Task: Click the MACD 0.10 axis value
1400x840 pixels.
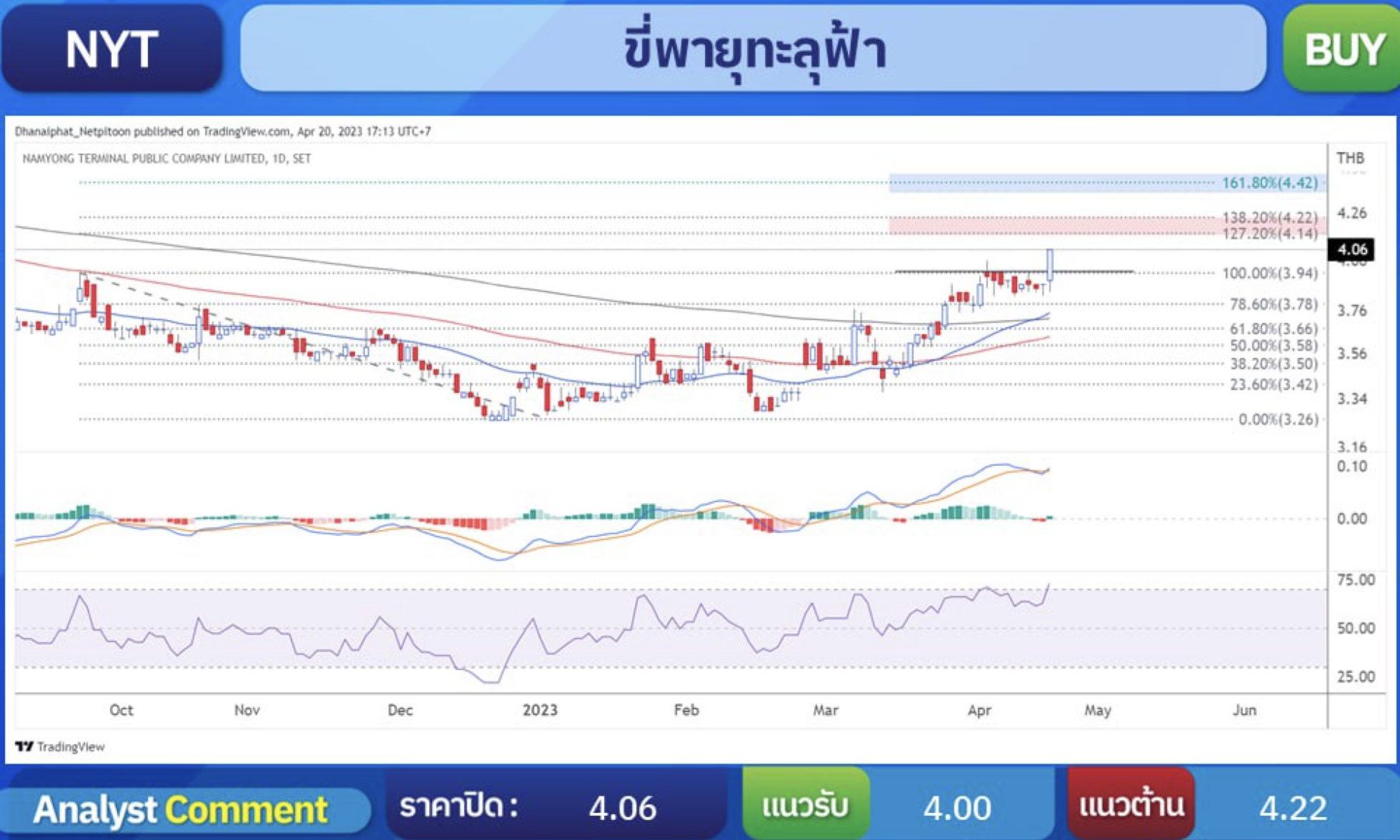Action: (1351, 466)
